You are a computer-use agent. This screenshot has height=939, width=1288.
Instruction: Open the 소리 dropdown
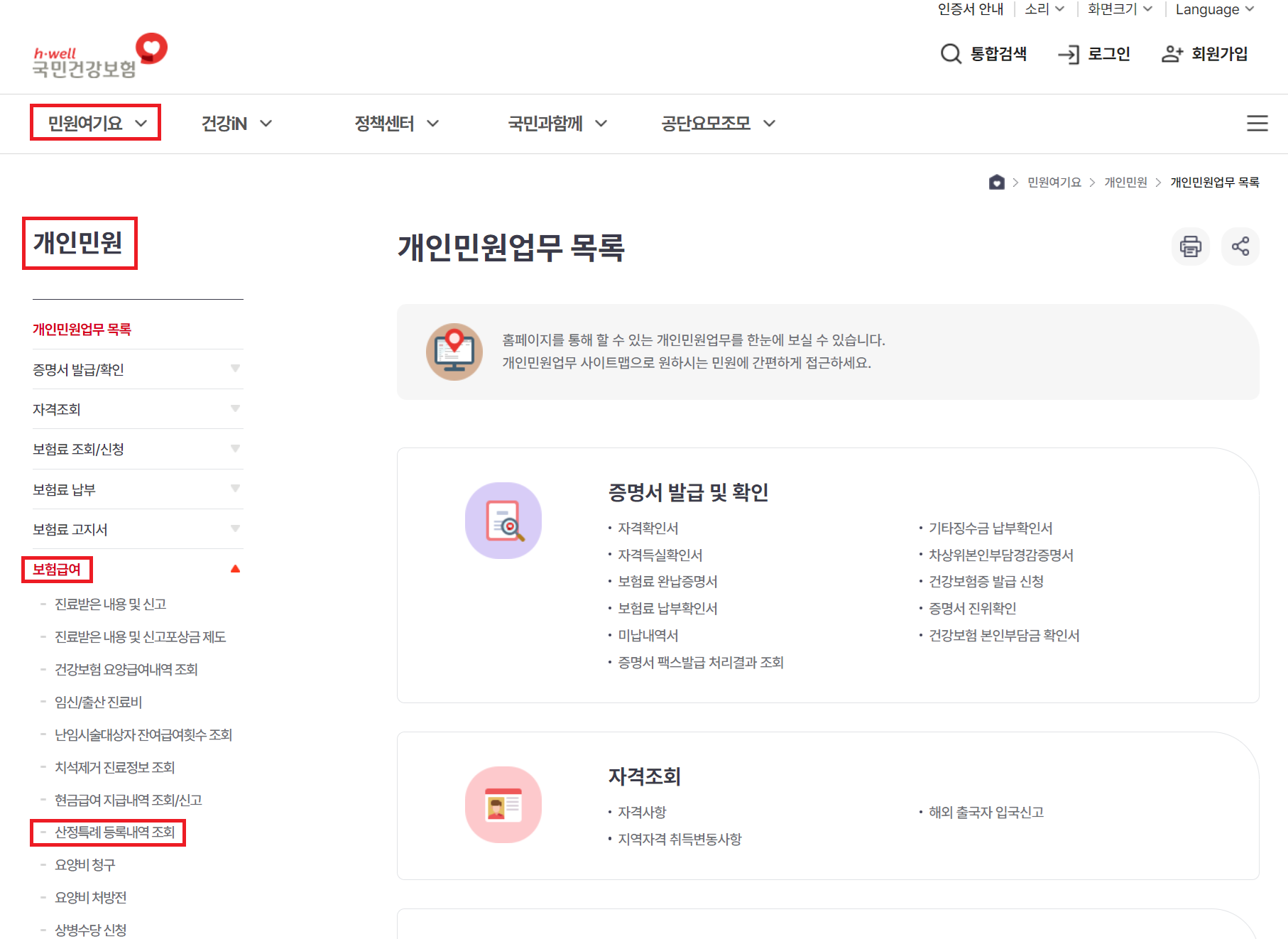1044,9
